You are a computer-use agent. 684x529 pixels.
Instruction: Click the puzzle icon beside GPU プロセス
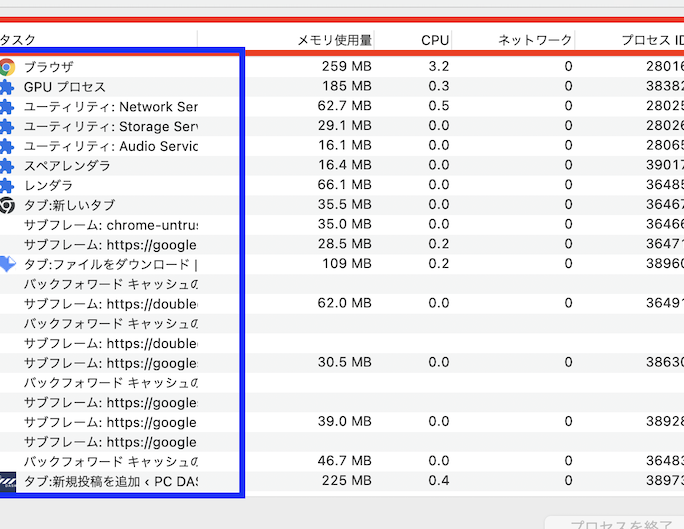[x=6, y=87]
